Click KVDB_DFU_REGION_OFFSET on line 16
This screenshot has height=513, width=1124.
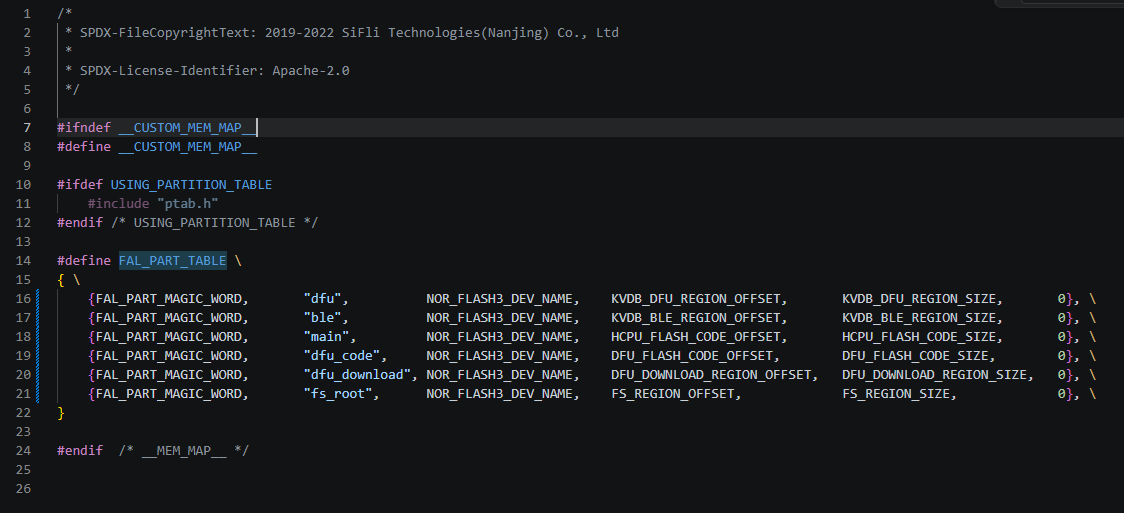click(699, 299)
